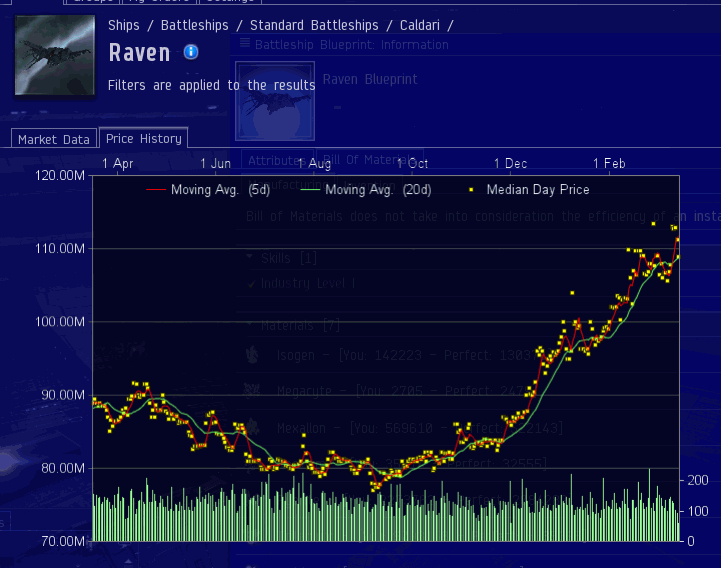The width and height of the screenshot is (721, 568).
Task: Click the Moving Avg. (20d) legend label
Action: point(378,189)
